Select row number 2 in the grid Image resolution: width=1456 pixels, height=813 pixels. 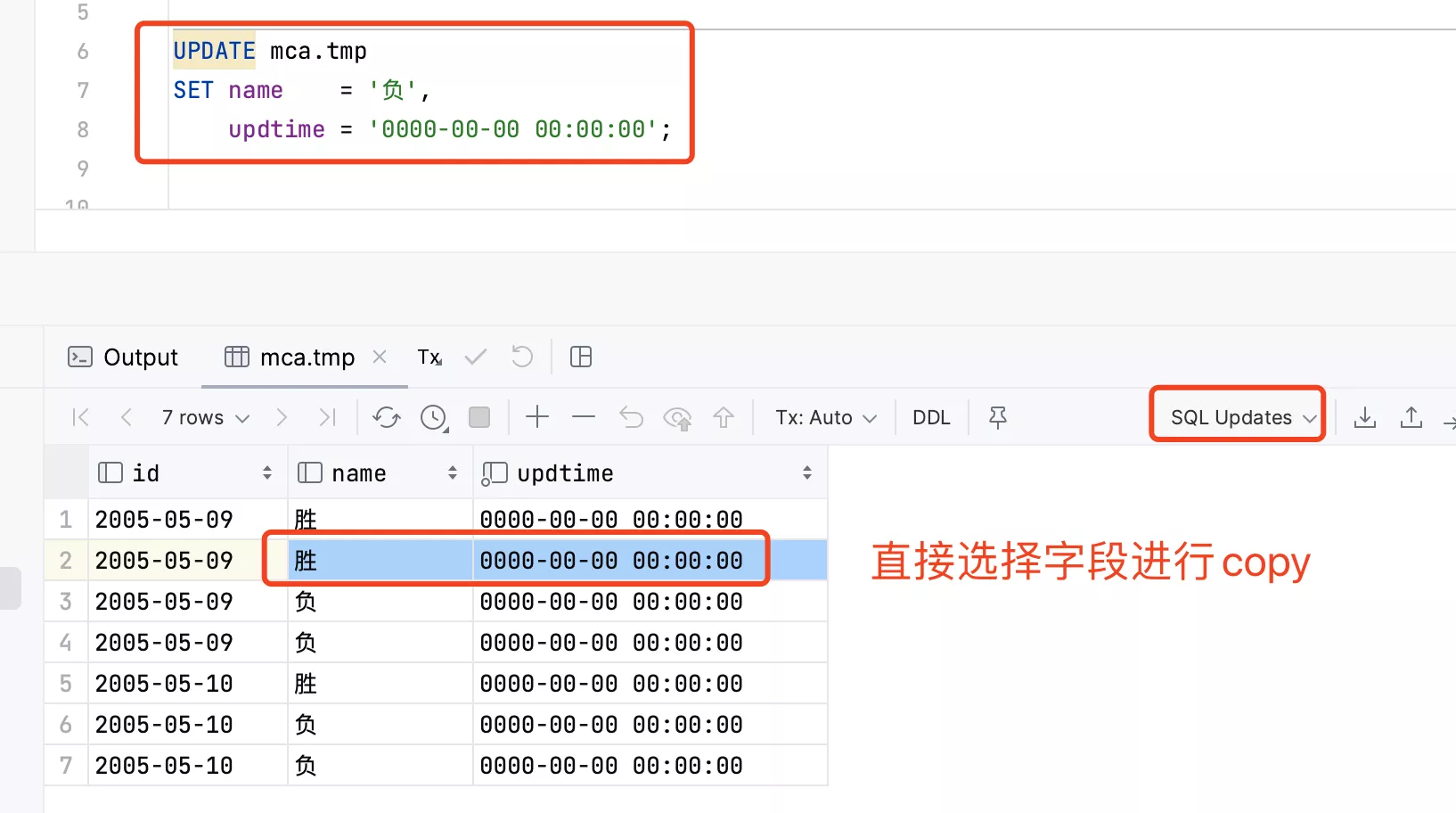coord(66,560)
